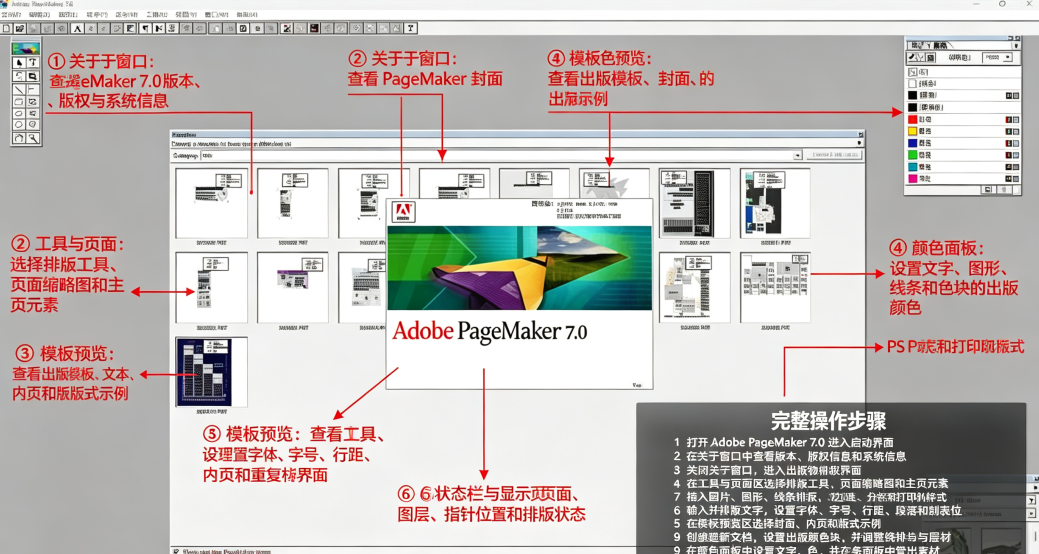Expand the template category dropdown arrow

coord(797,155)
